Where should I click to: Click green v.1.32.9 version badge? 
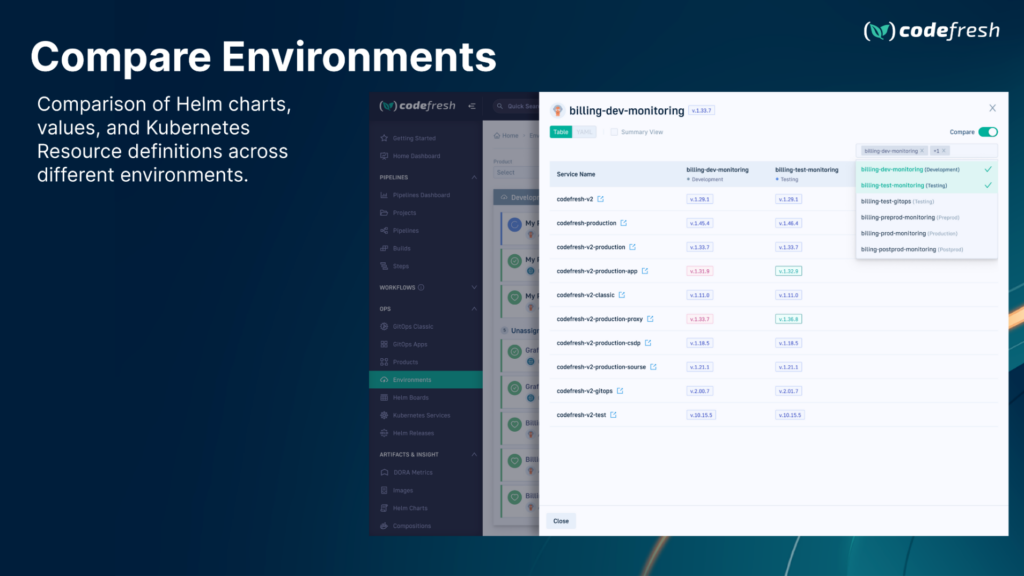point(788,271)
